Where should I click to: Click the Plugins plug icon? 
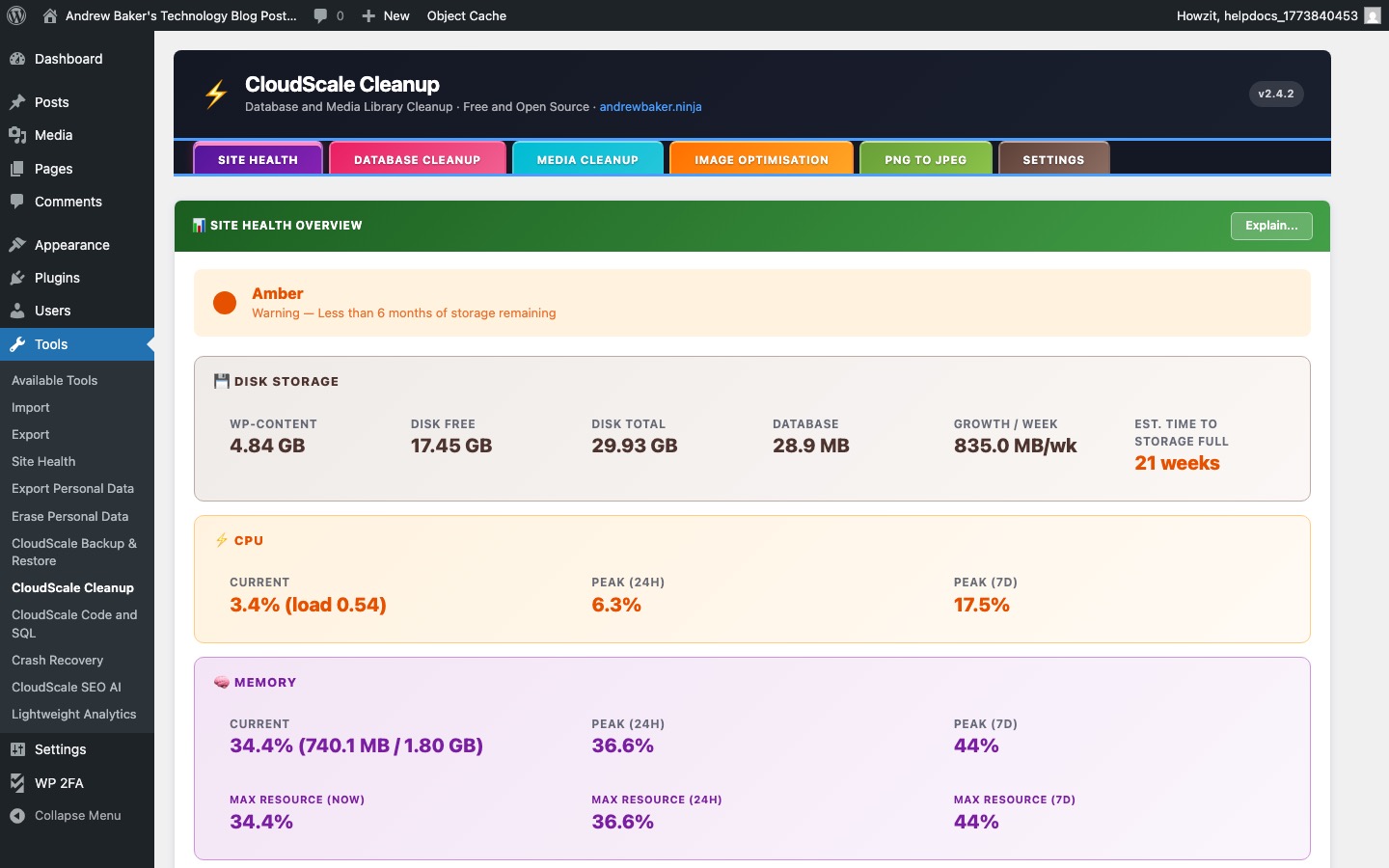[17, 278]
